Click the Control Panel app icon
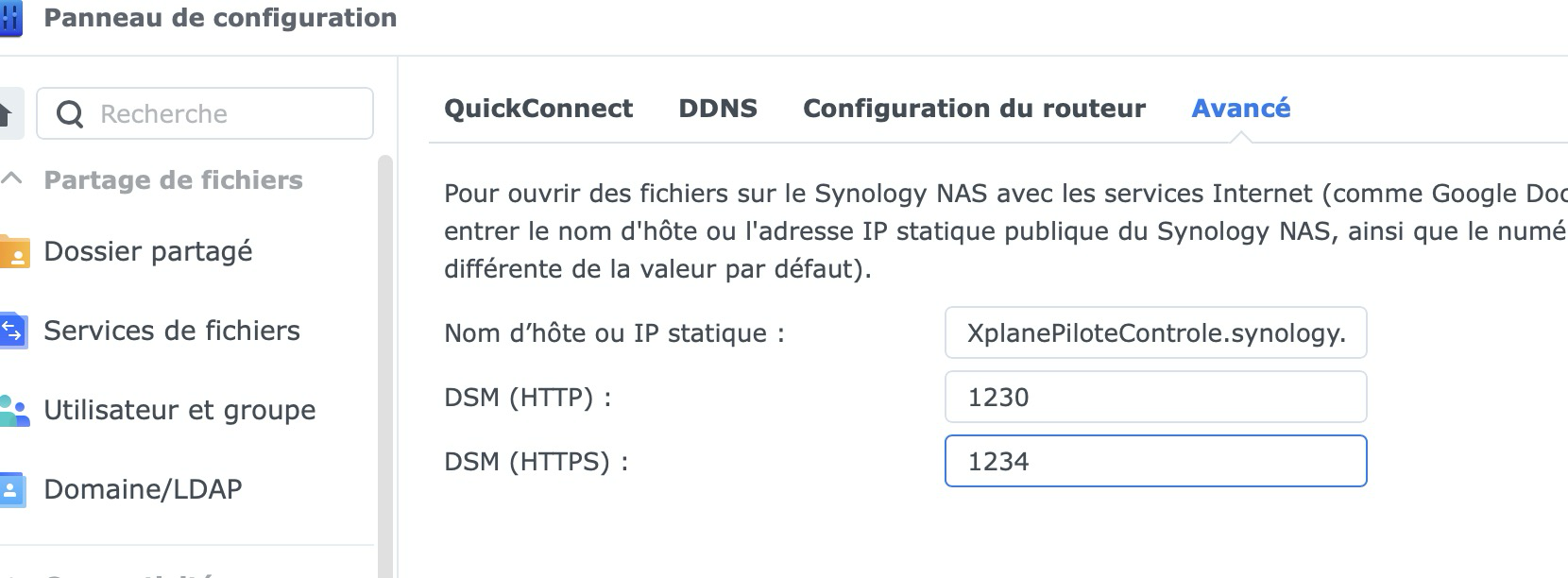Image resolution: width=1568 pixels, height=578 pixels. (9, 19)
